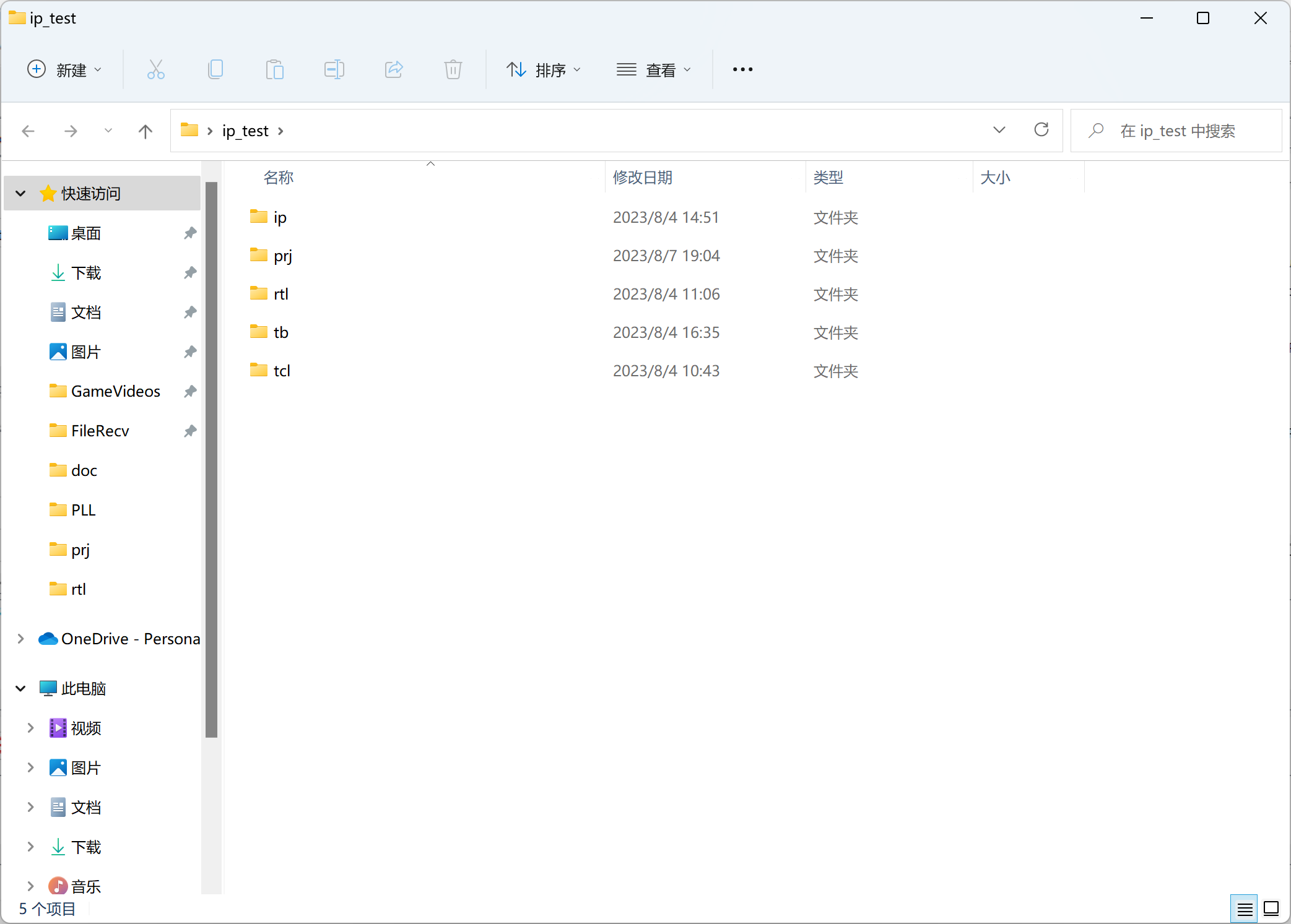Image resolution: width=1291 pixels, height=924 pixels.
Task: Go forward with the right arrow
Action: coord(71,131)
